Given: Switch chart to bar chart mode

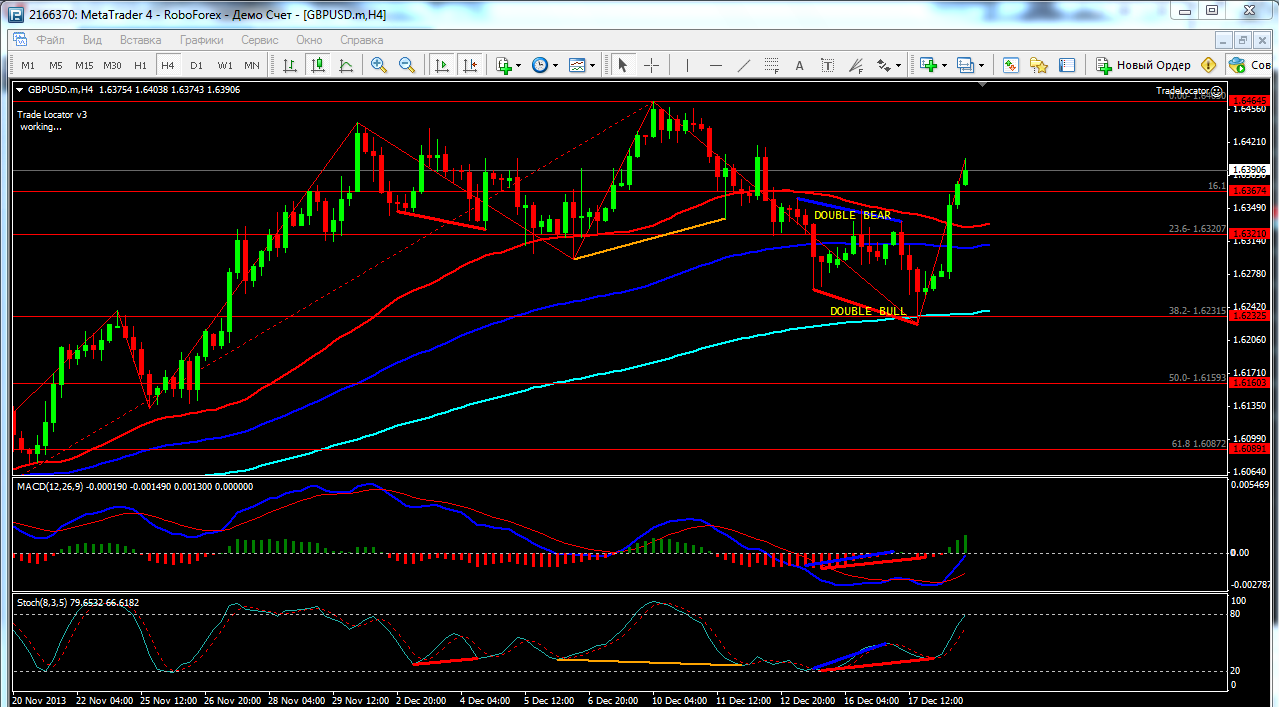Looking at the screenshot, I should click(x=290, y=65).
